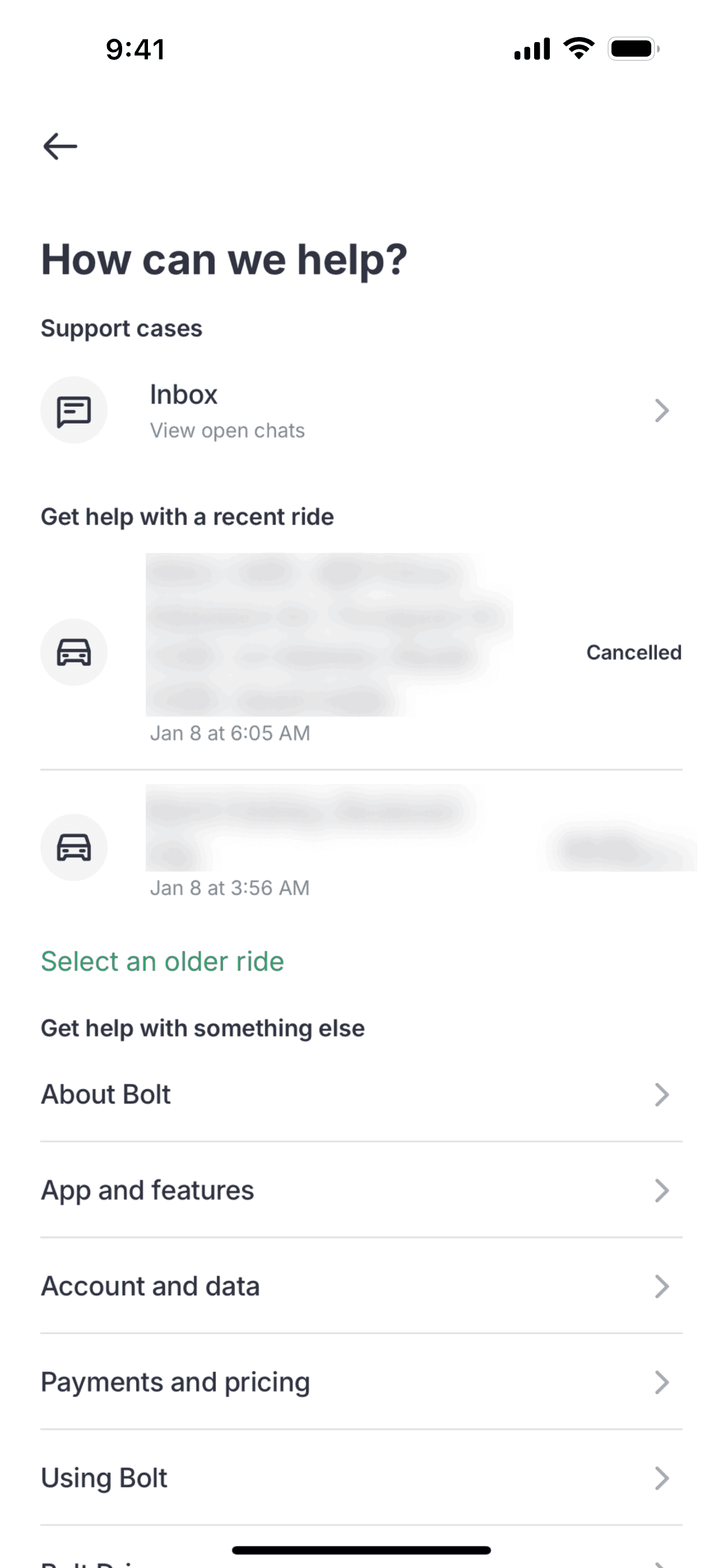Screen dimensions: 723x1568
Task: Open the Account and data topic
Action: click(x=150, y=1286)
